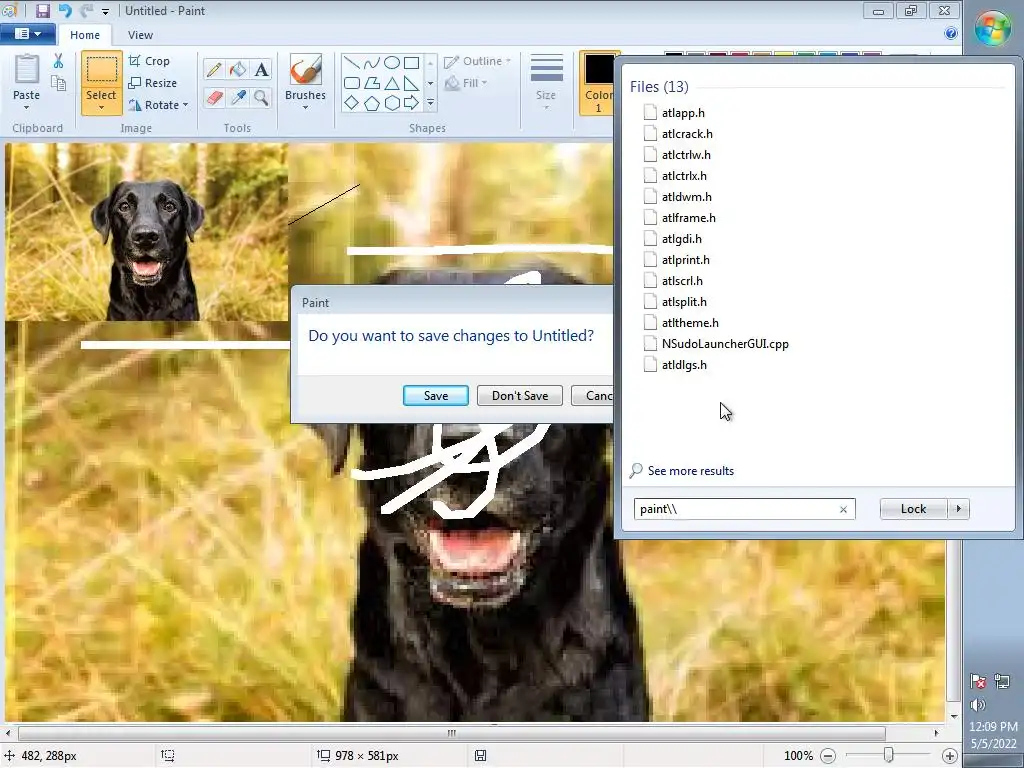Click the Zoom out minus button

click(x=827, y=756)
